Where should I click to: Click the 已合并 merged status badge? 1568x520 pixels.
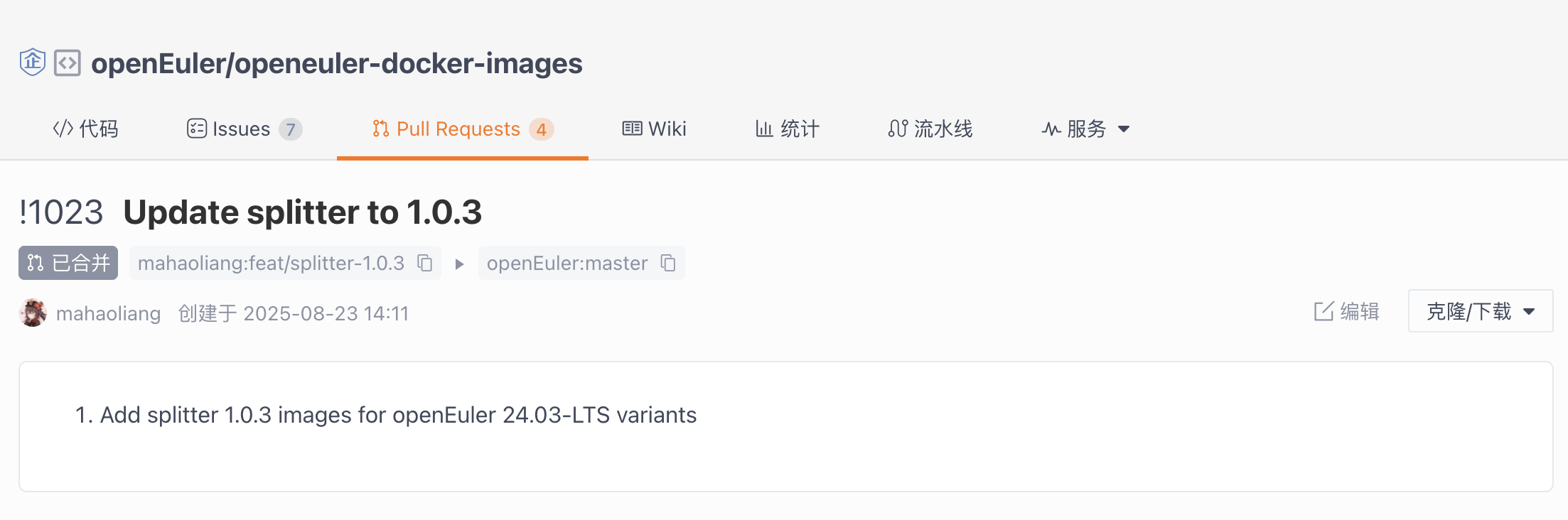pyautogui.click(x=68, y=263)
